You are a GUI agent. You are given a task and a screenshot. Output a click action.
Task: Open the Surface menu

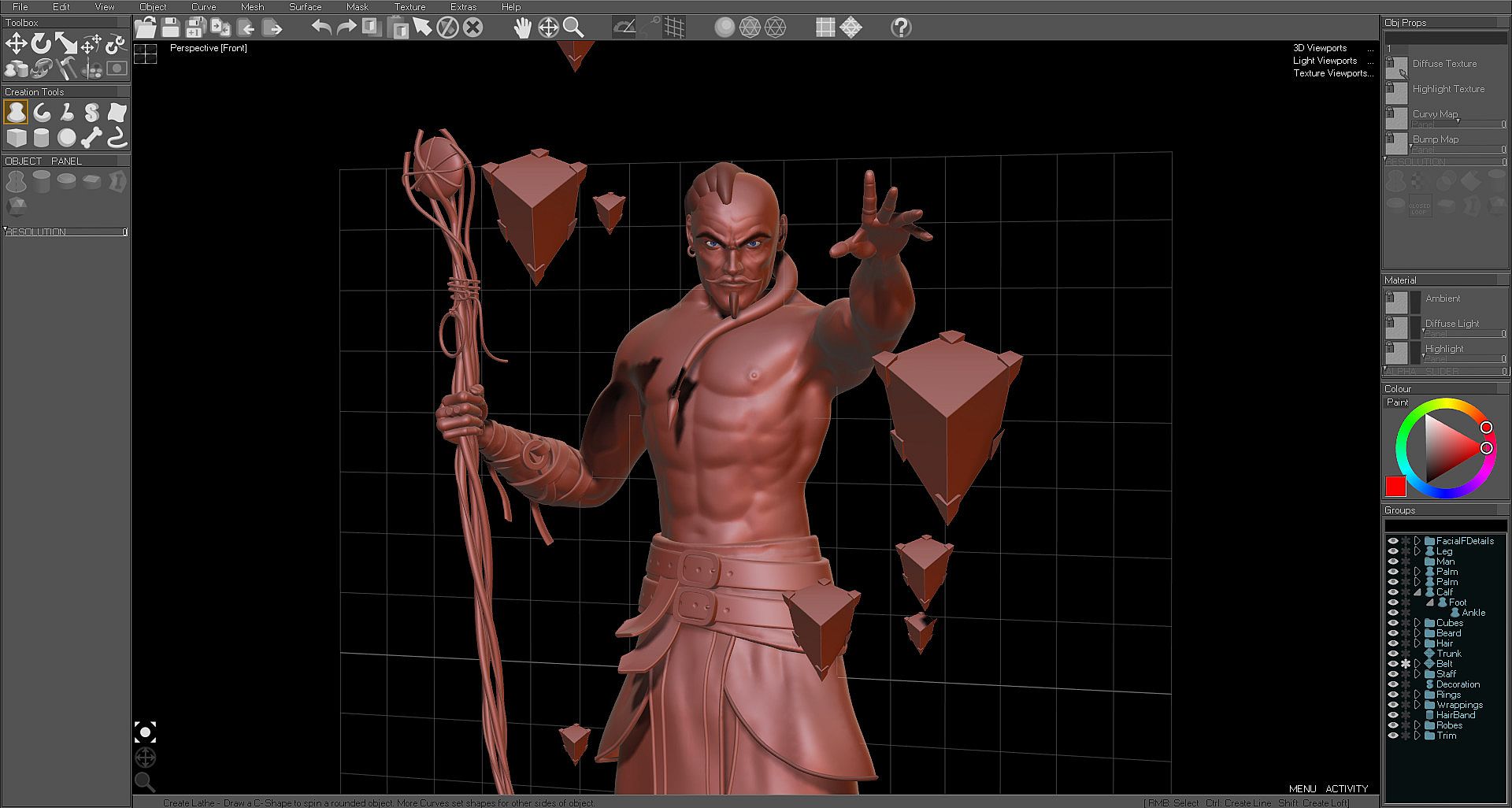tap(305, 7)
